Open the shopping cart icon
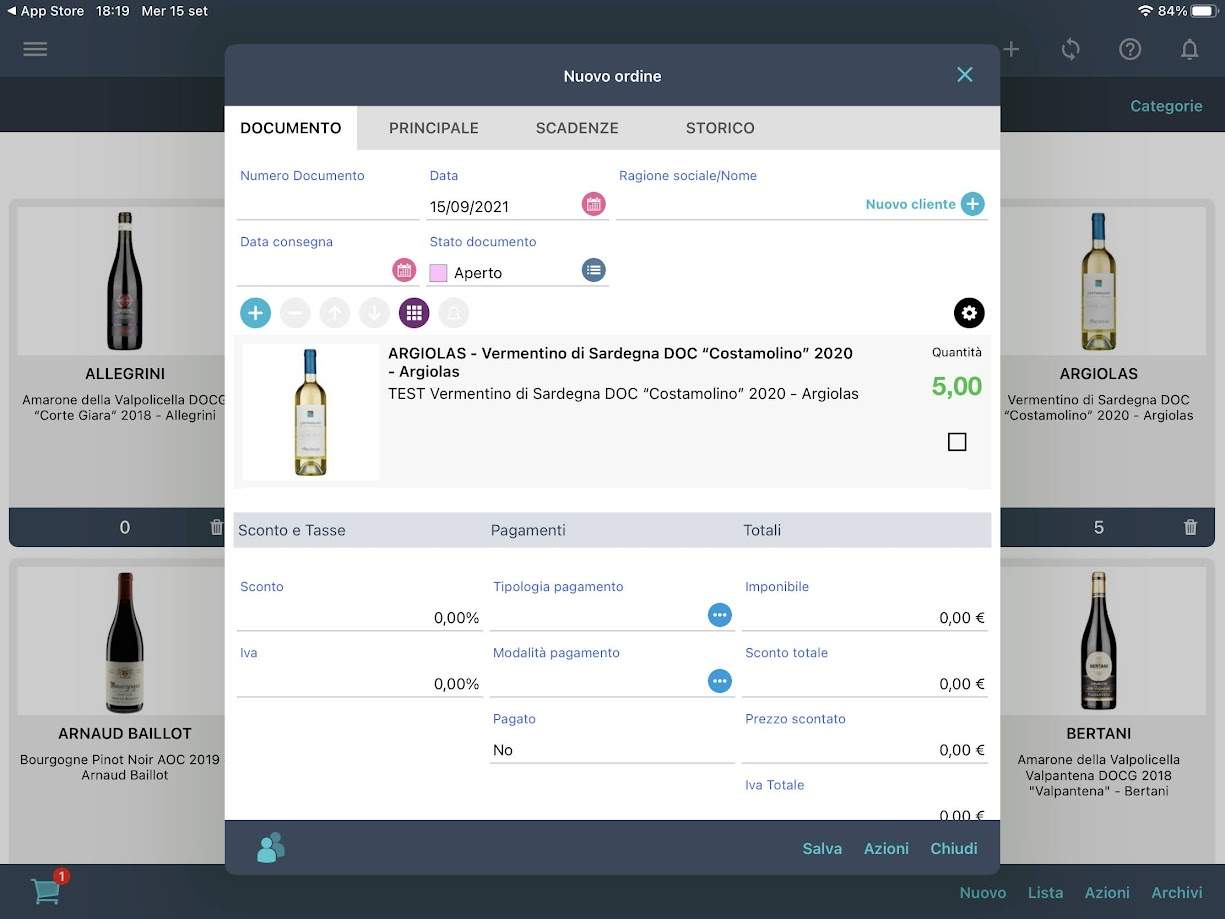1225x919 pixels. (x=46, y=890)
